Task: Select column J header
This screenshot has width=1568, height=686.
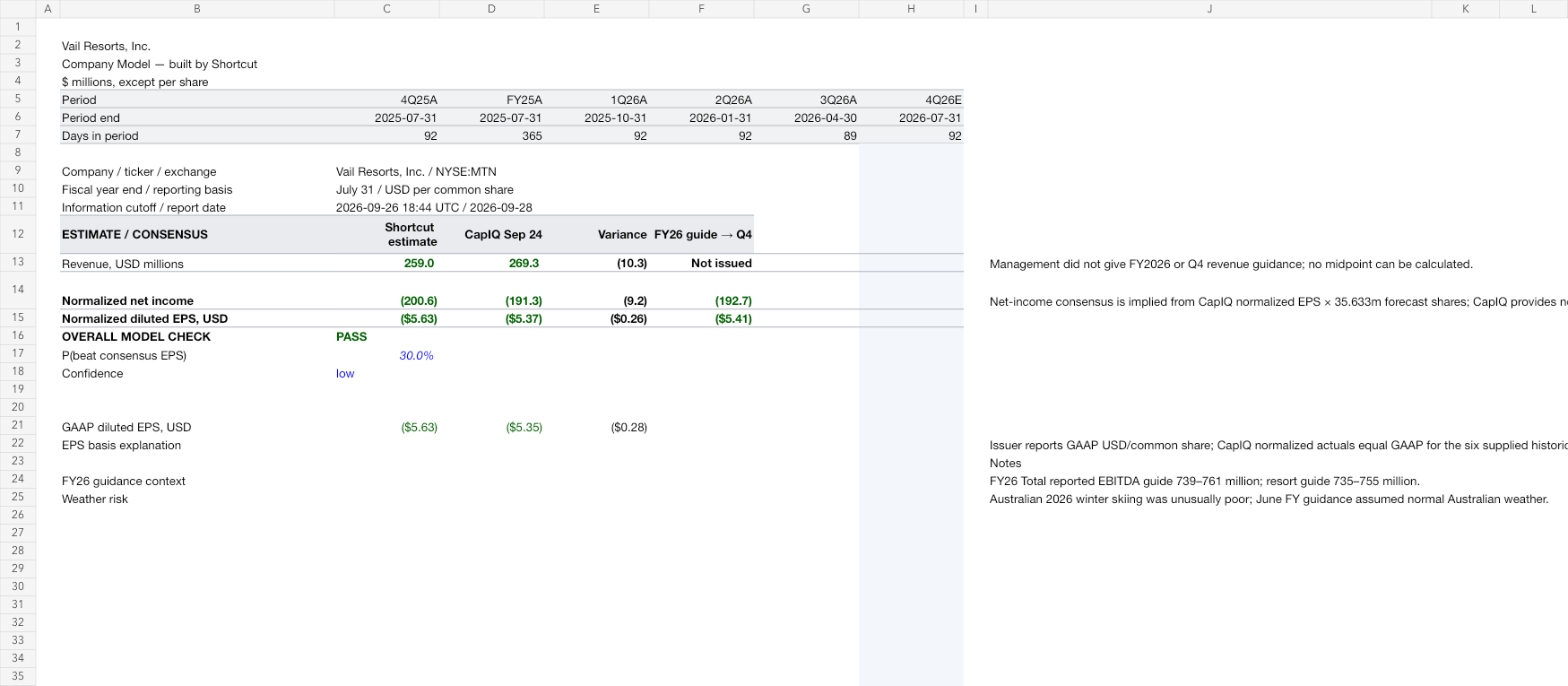Action: 1209,9
